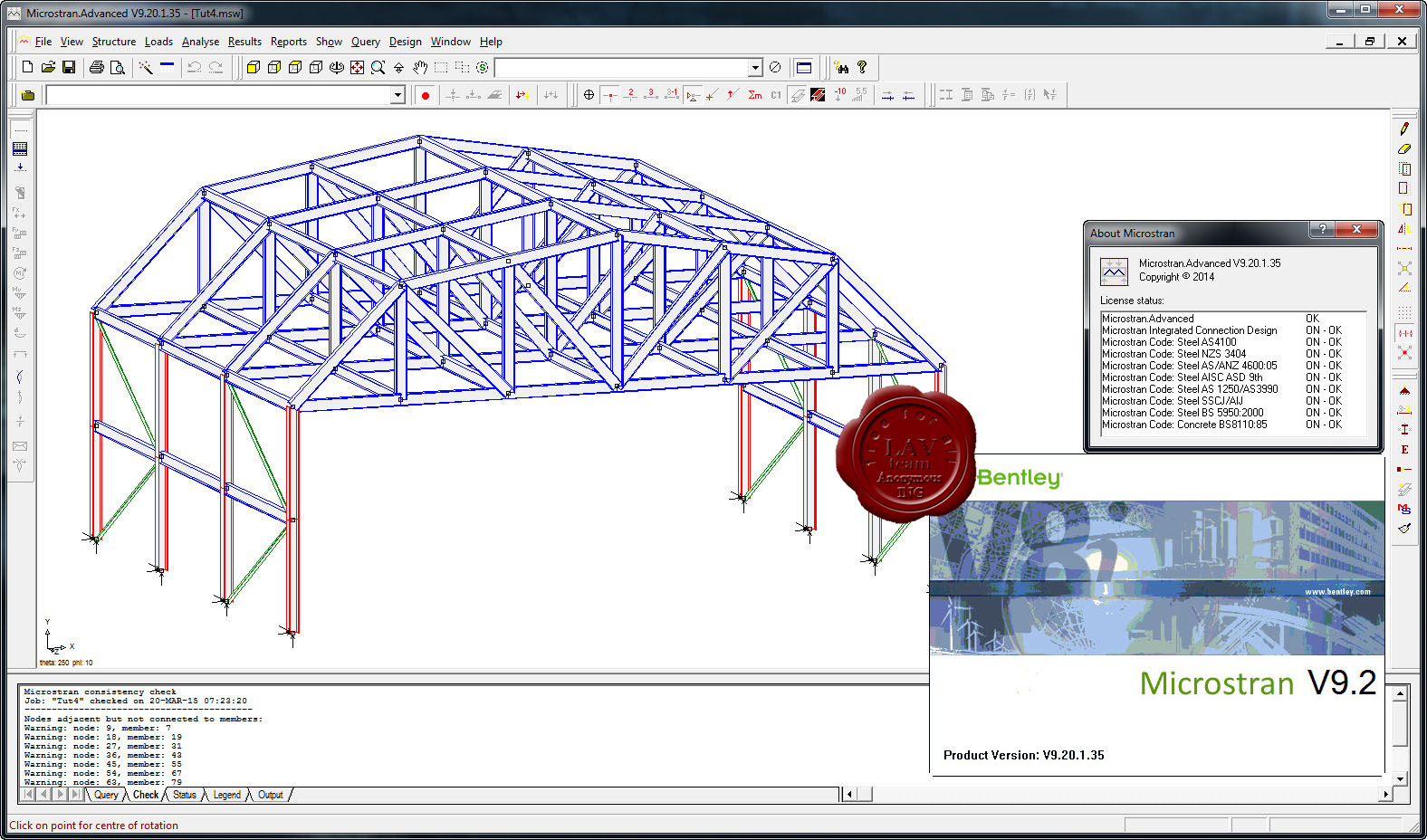Click the output panel scroll down arrow
1427x840 pixels.
coord(1400,778)
